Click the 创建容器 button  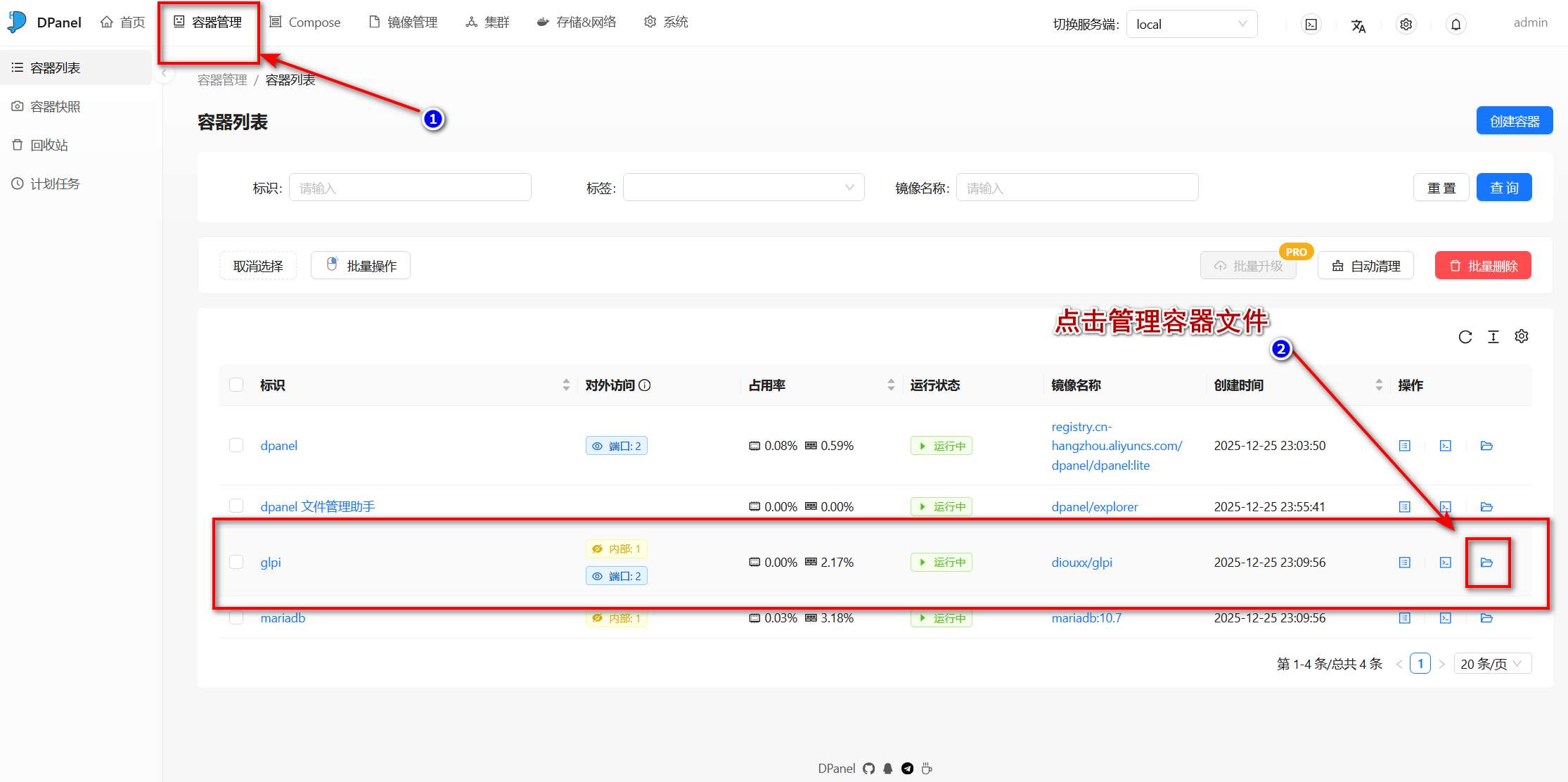(1515, 121)
